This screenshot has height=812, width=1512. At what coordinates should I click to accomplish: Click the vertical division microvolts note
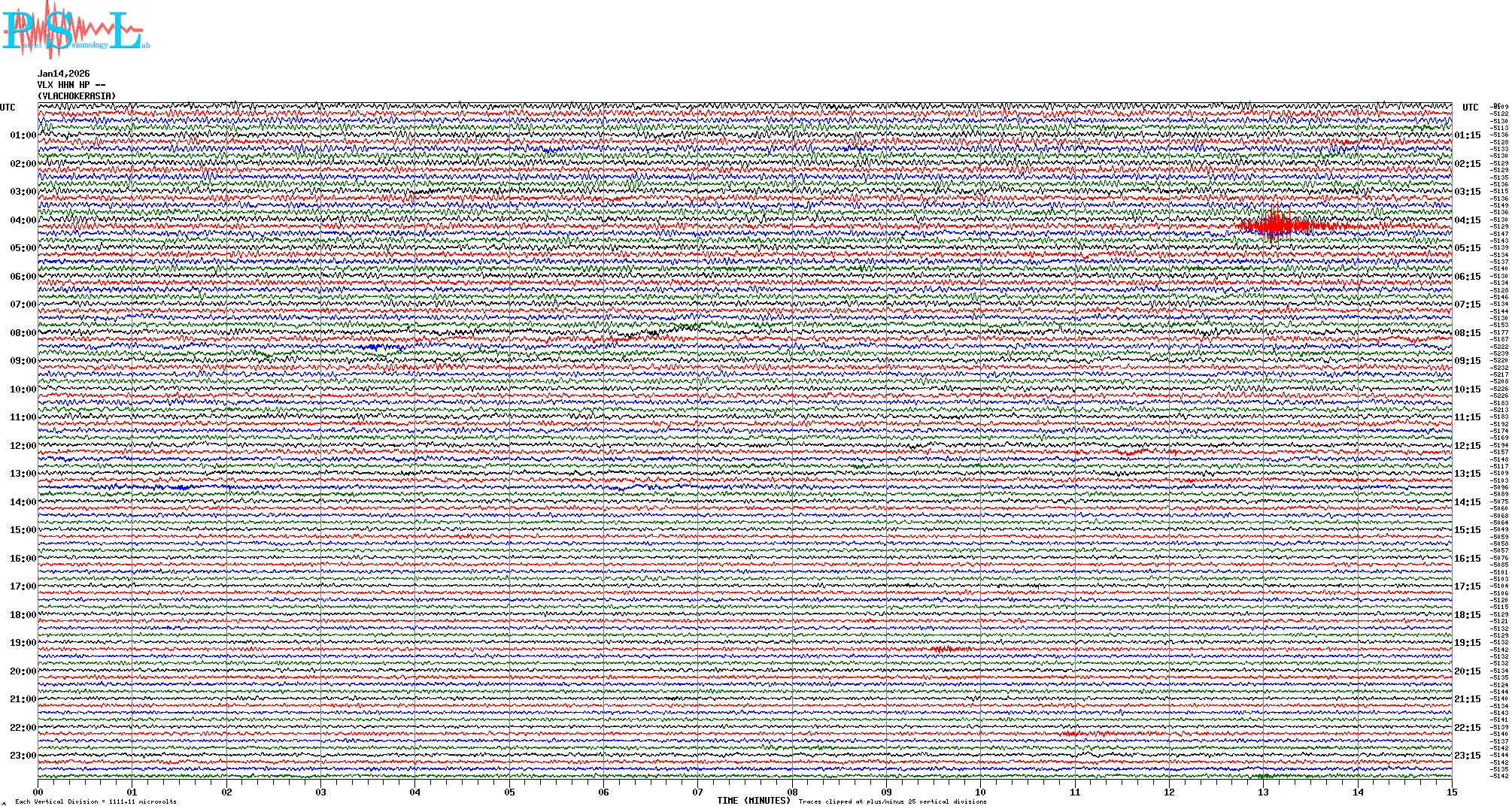click(96, 801)
